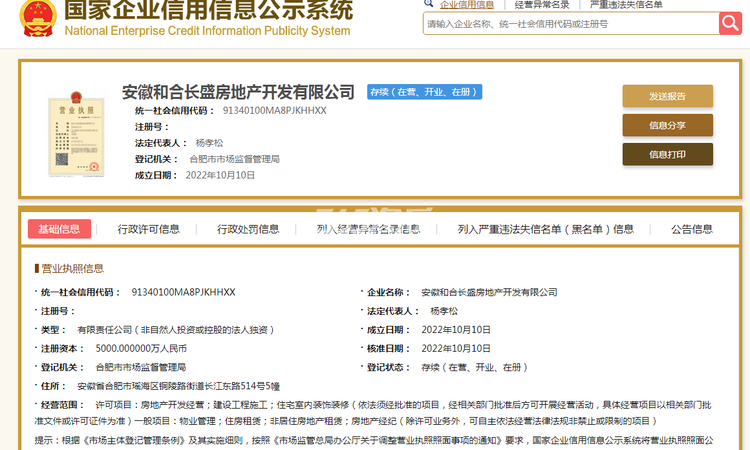Click the 登记机关 value in license section
This screenshot has width=750, height=450.
(x=141, y=367)
